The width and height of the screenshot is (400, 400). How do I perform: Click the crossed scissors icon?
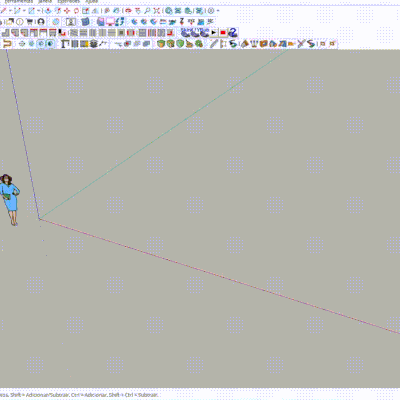[x=301, y=44]
